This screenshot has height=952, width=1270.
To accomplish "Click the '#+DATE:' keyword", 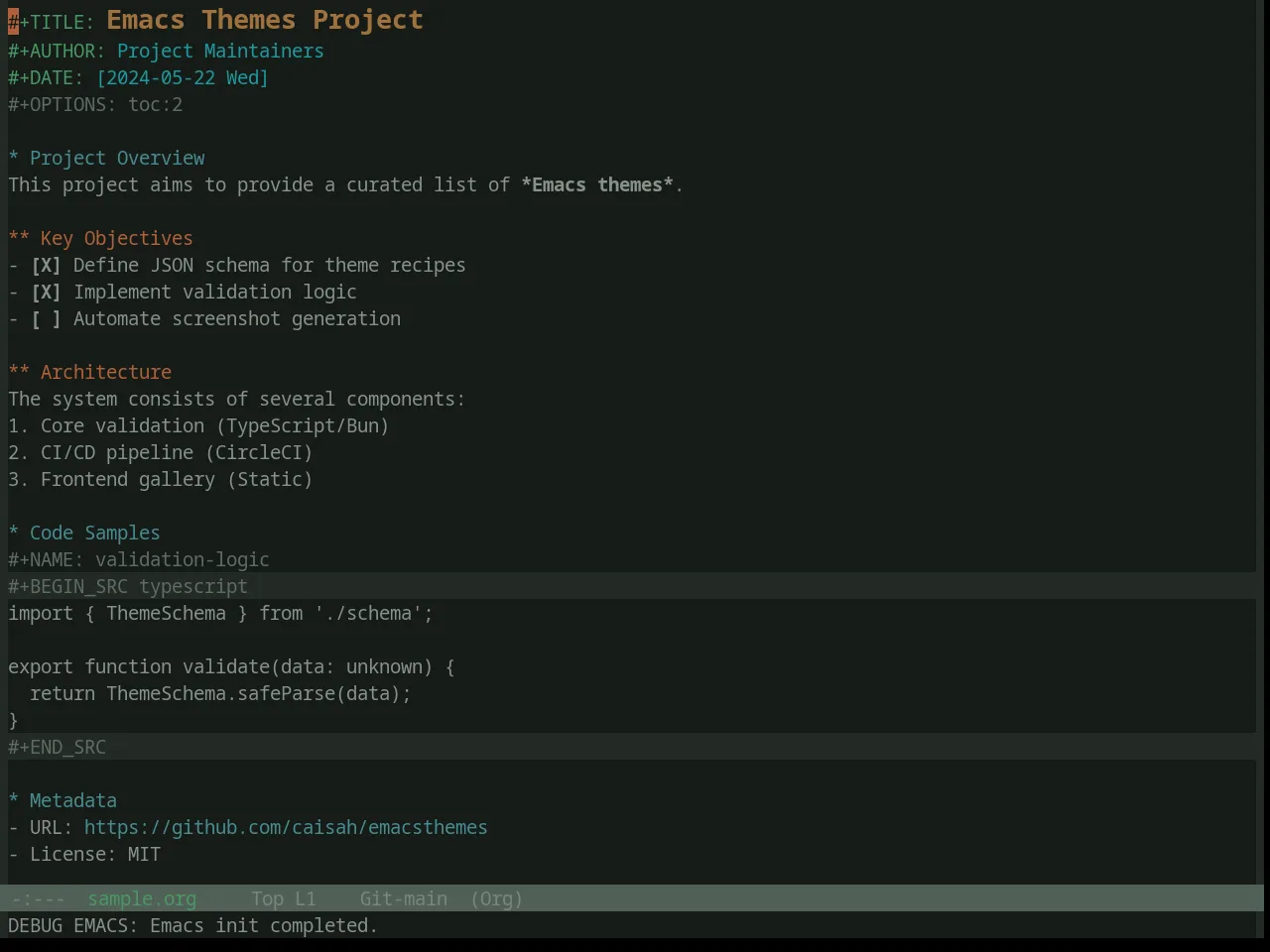I will tap(46, 78).
